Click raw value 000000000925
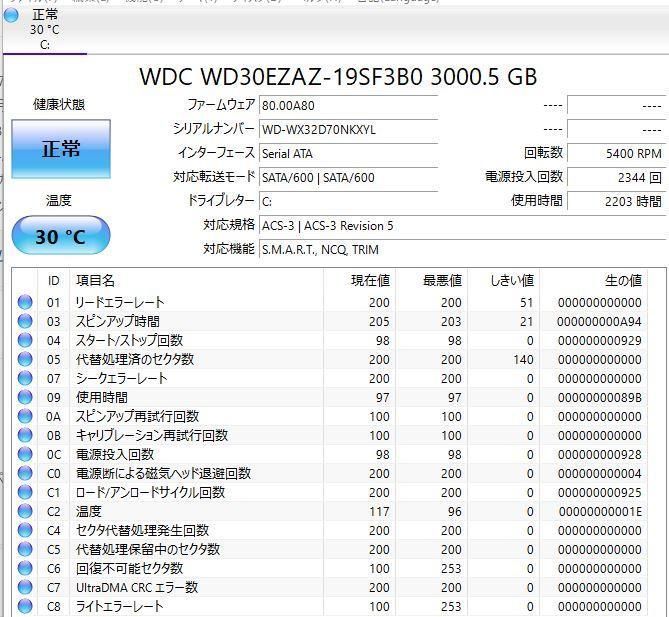The height and width of the screenshot is (617, 669). click(599, 492)
